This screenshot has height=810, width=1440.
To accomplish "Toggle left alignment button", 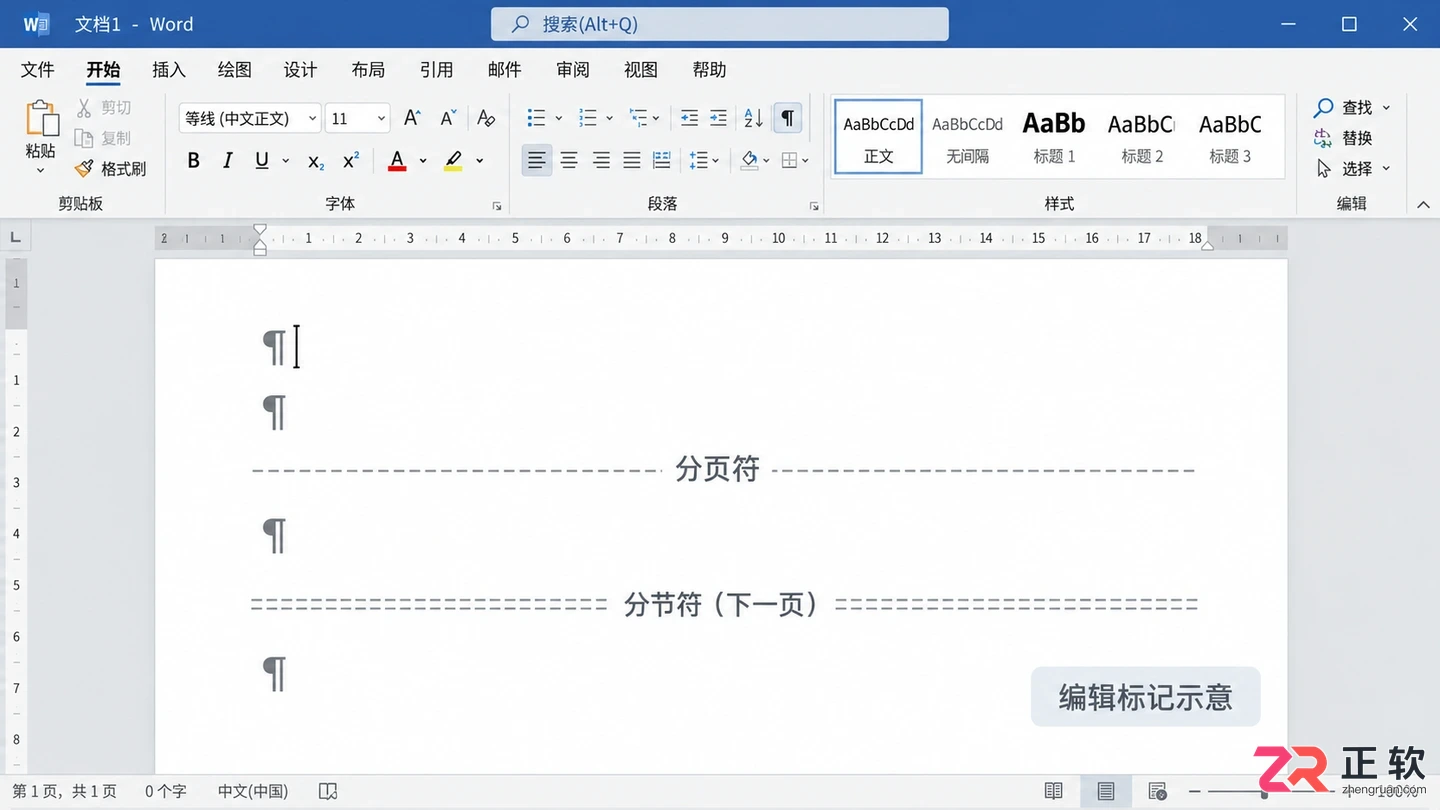I will tap(537, 160).
